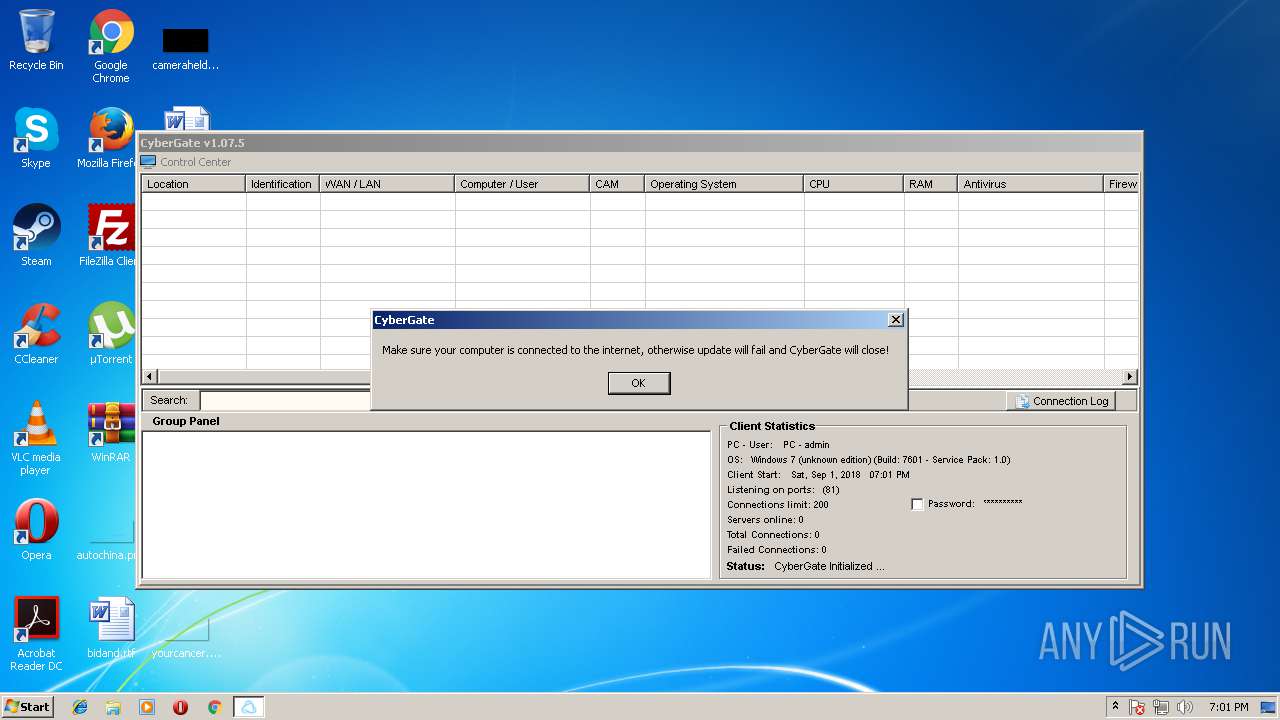Select the WinRAR desktop icon

(110, 432)
